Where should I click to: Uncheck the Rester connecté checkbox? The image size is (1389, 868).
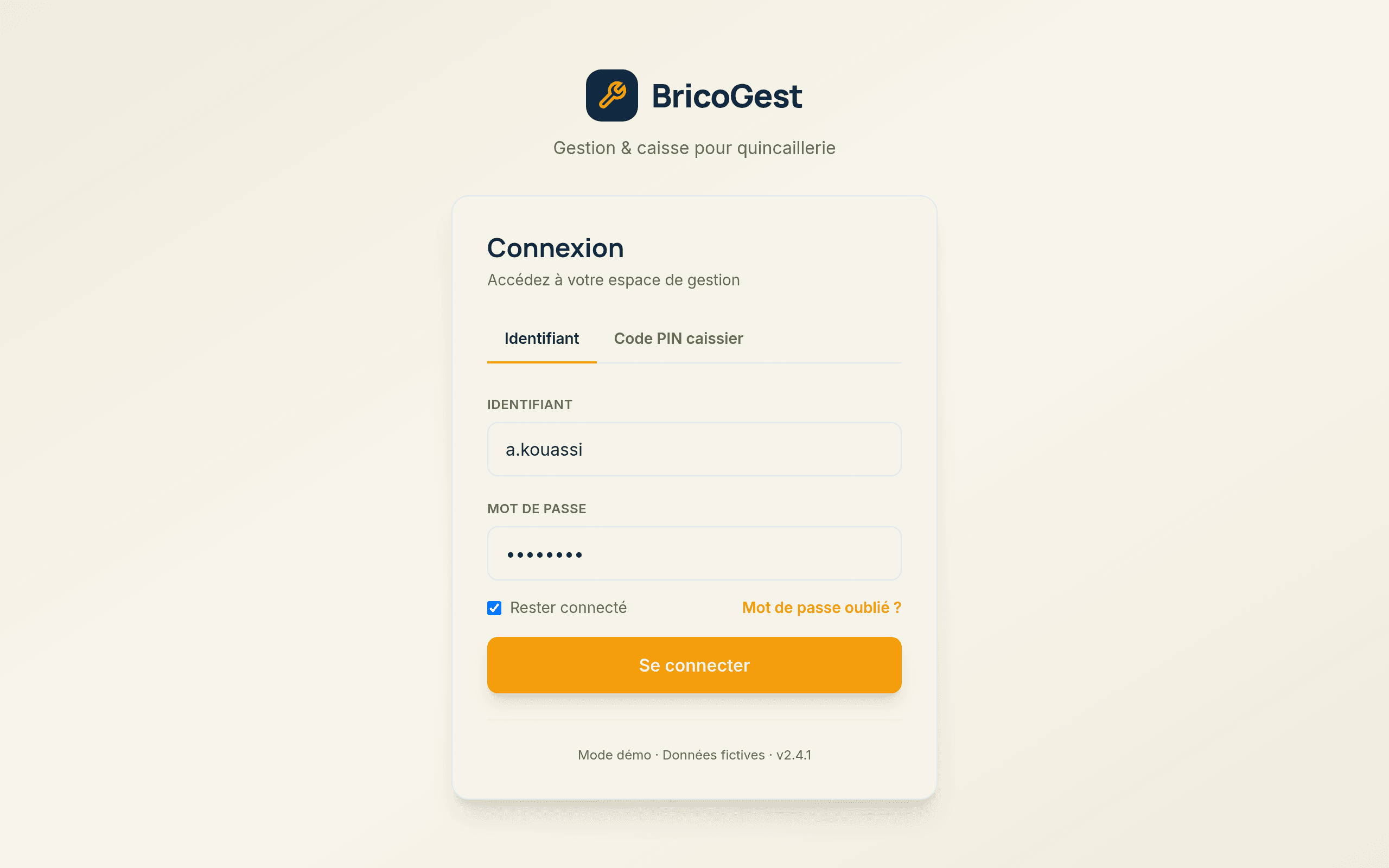coord(494,608)
